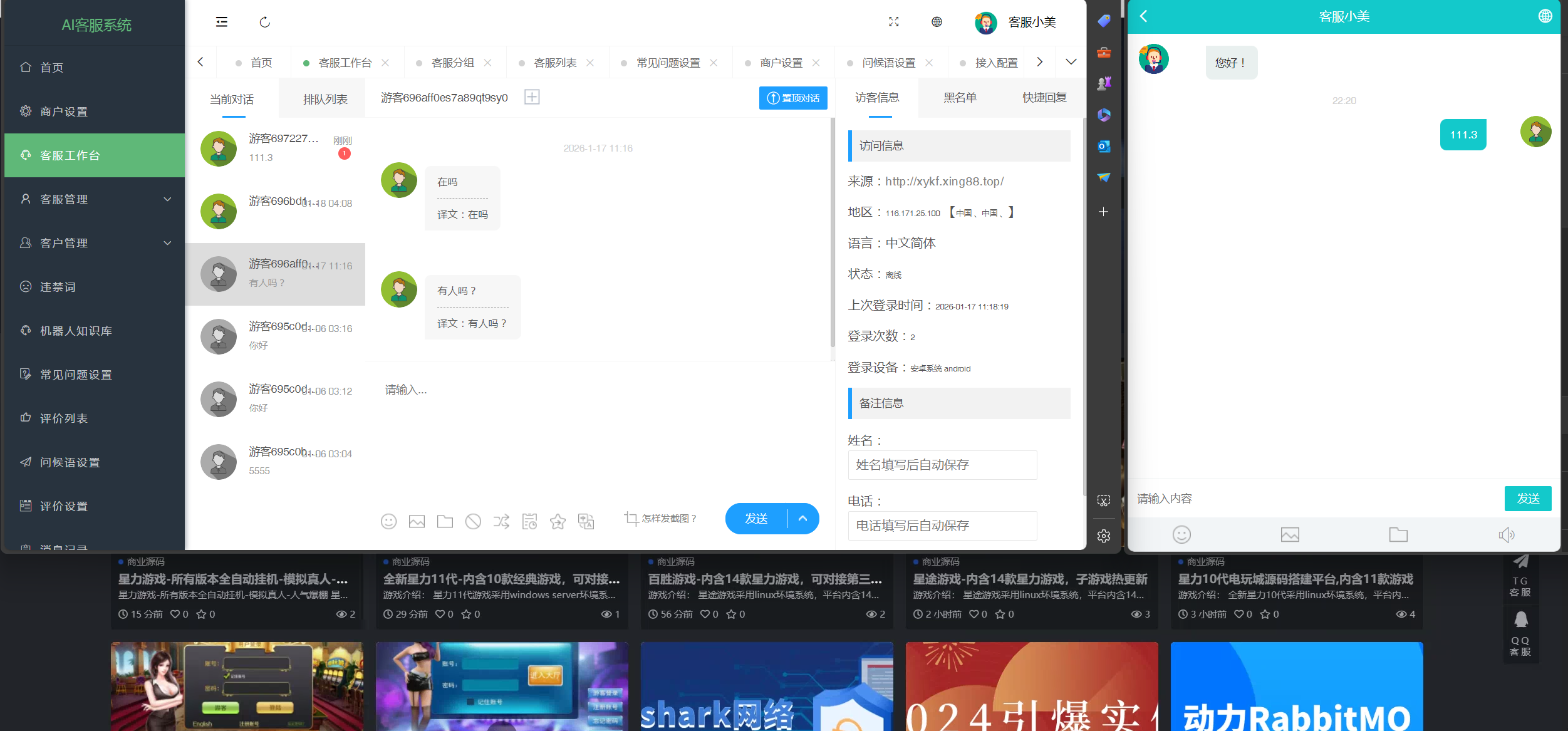
Task: Switch to the 排队列表 tab
Action: 325,99
